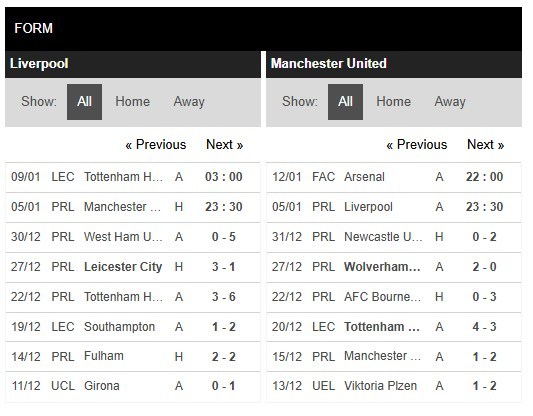The height and width of the screenshot is (416, 533).
Task: Go to Manchester United's Previous matches page
Action: click(x=417, y=145)
